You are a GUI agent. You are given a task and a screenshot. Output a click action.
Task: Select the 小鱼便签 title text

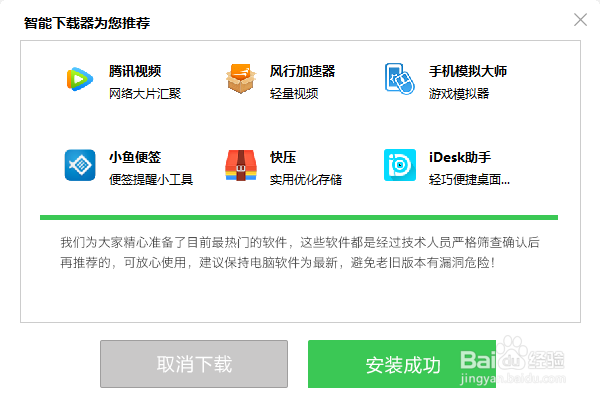click(x=135, y=157)
